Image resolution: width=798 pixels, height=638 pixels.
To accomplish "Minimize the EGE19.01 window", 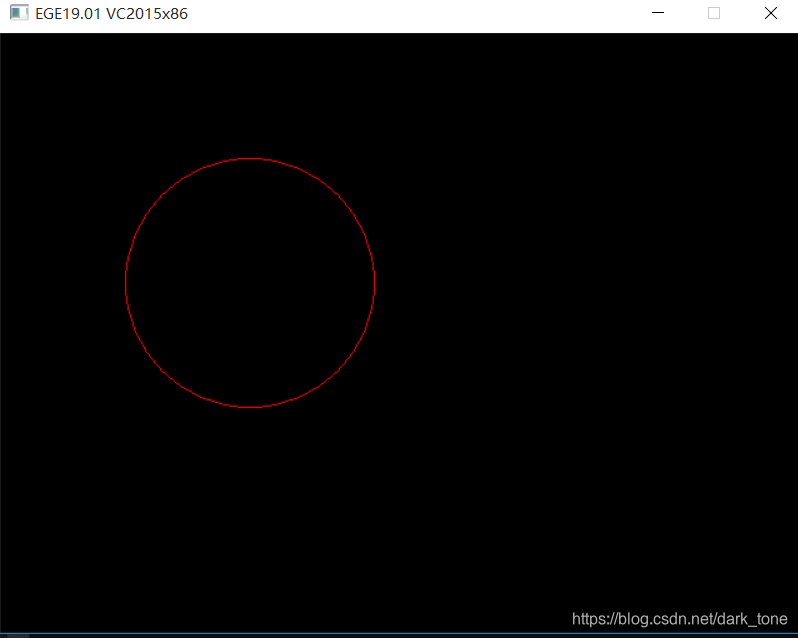I will pyautogui.click(x=658, y=13).
